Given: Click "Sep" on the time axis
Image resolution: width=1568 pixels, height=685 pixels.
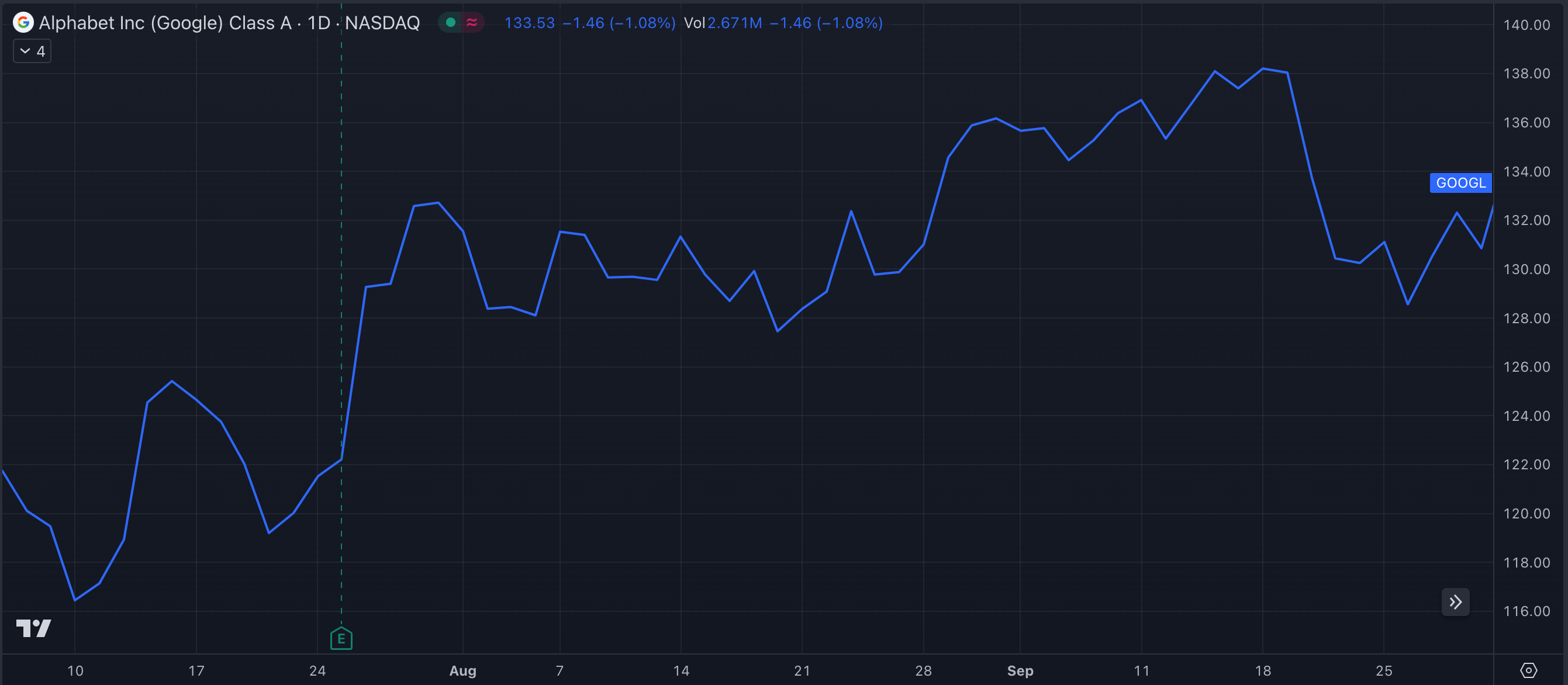Looking at the screenshot, I should point(1020,671).
